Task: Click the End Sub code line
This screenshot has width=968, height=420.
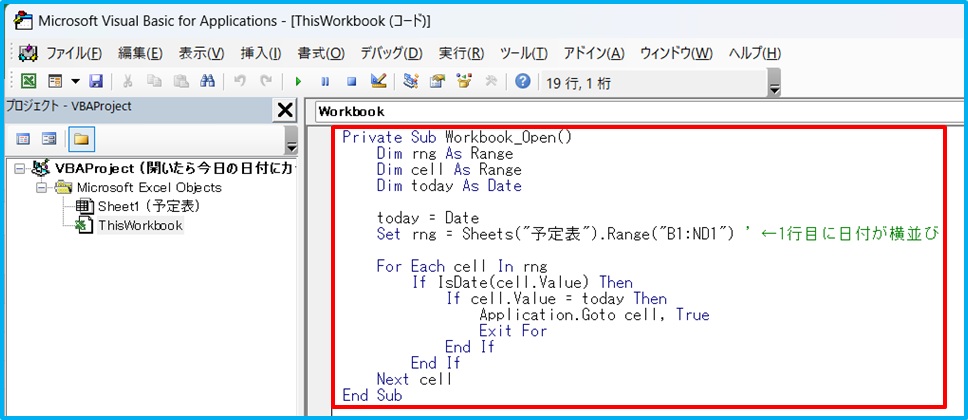Action: tap(372, 395)
